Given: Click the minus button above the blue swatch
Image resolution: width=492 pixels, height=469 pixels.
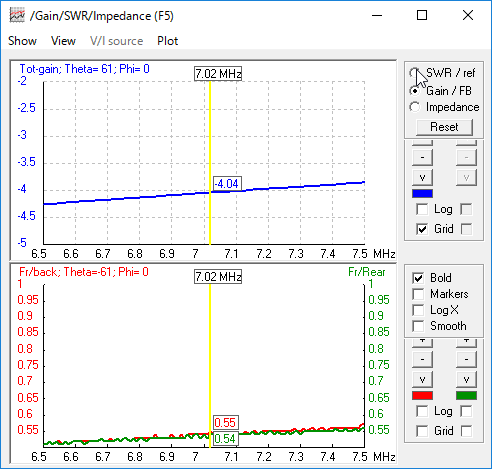Looking at the screenshot, I should tap(422, 157).
